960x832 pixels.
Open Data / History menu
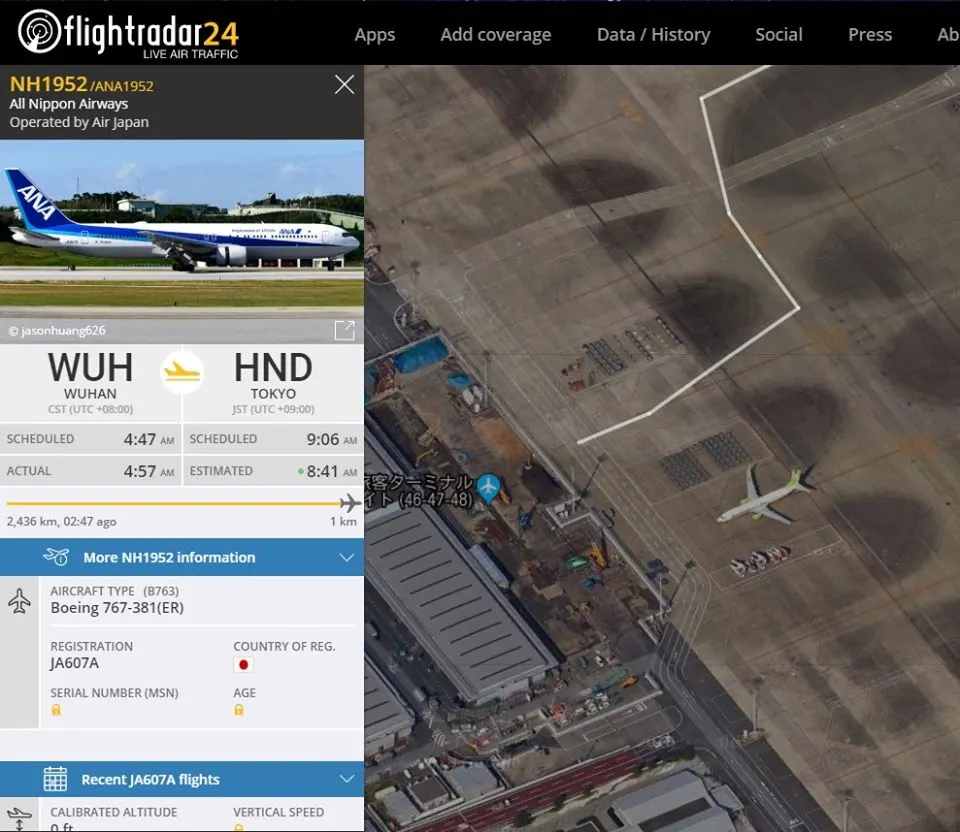coord(653,35)
